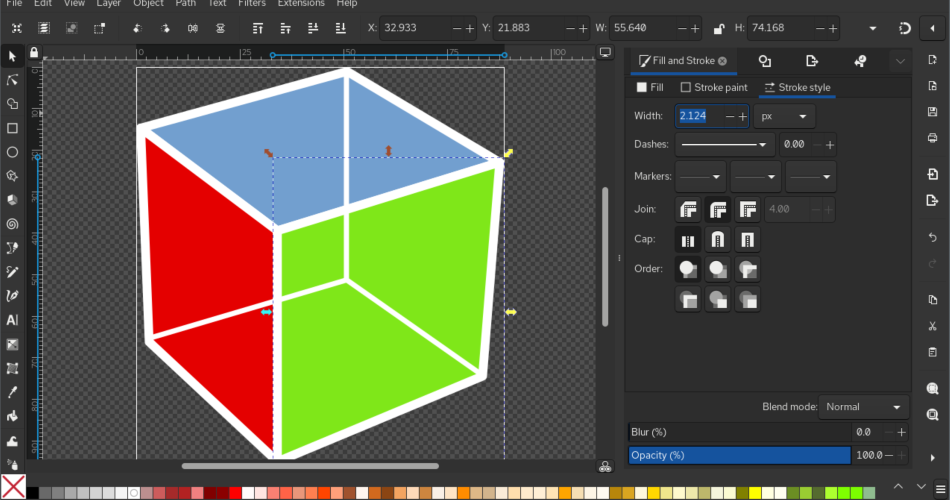This screenshot has width=950, height=500.
Task: Open the units dropdown after H field
Action: (x=872, y=28)
